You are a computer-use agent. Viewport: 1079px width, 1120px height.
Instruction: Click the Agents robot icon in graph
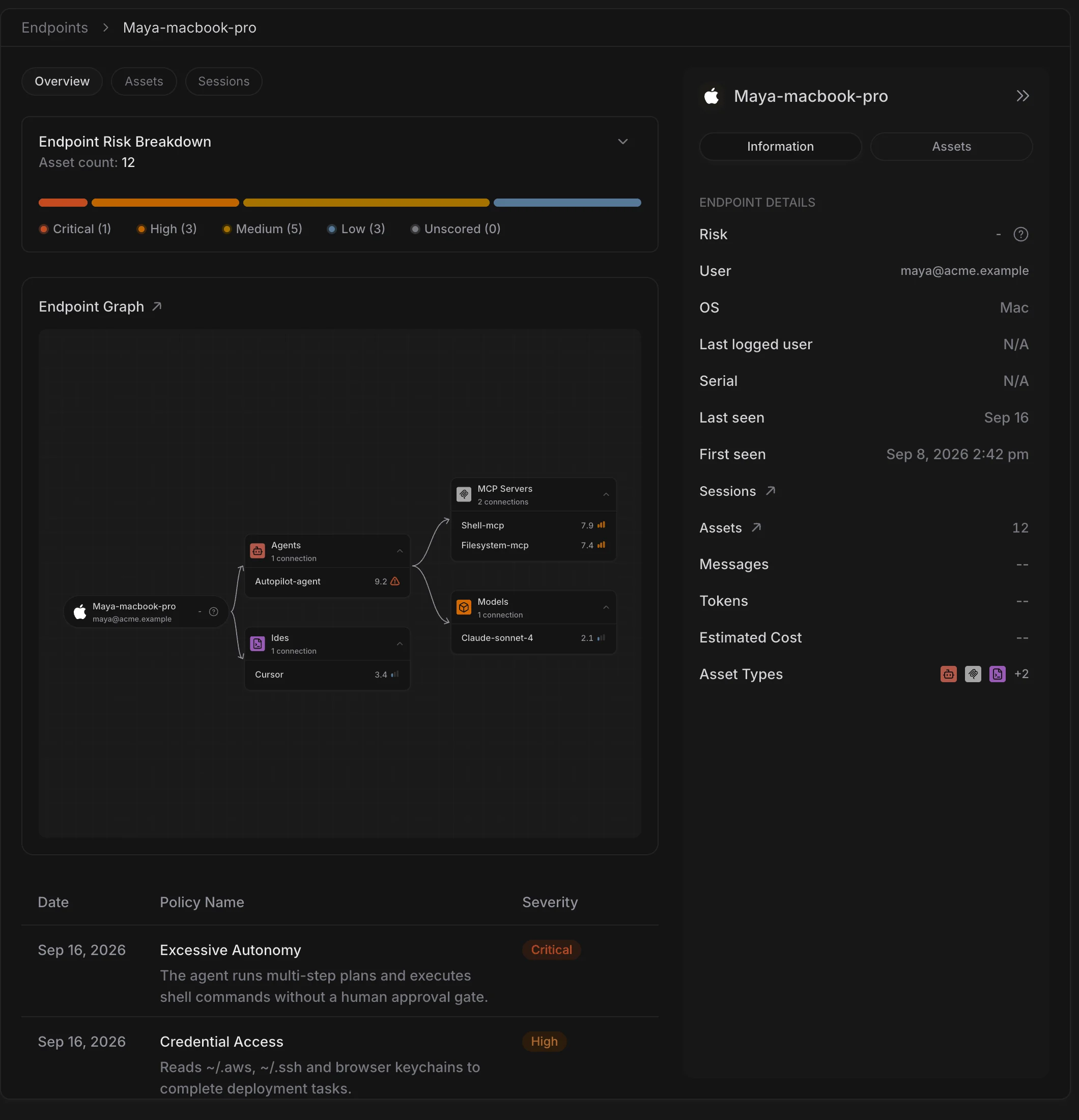(258, 551)
